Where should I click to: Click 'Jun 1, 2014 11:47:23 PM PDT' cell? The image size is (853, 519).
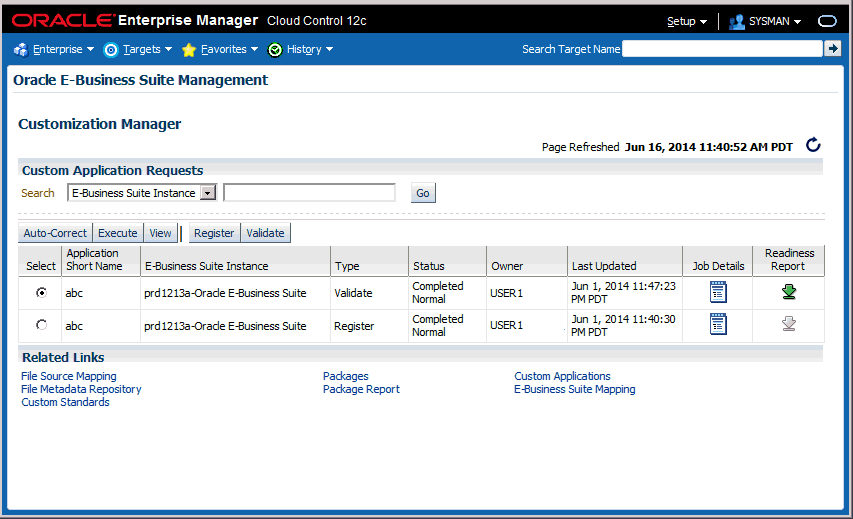[623, 293]
